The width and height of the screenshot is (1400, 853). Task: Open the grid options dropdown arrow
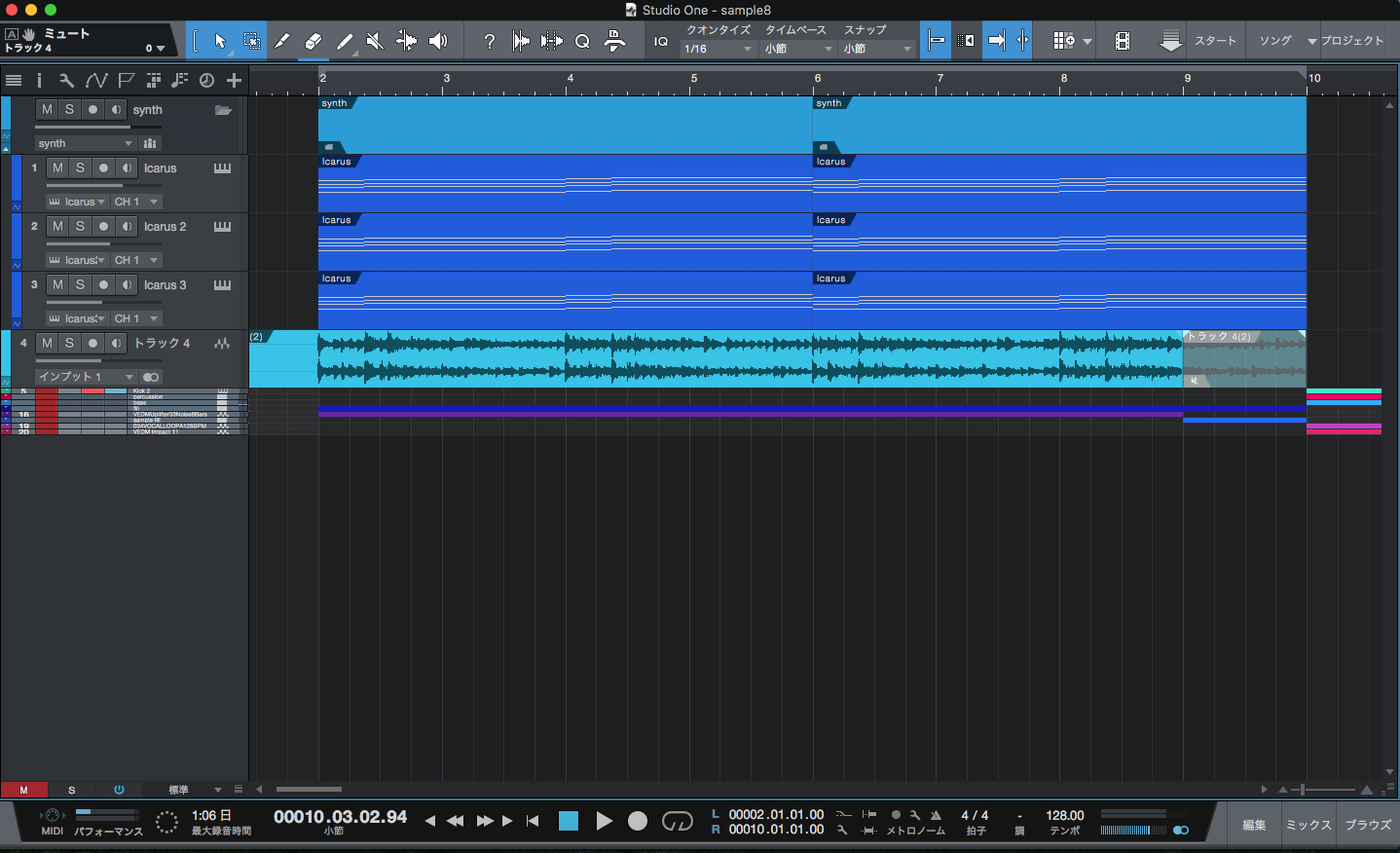click(1087, 42)
